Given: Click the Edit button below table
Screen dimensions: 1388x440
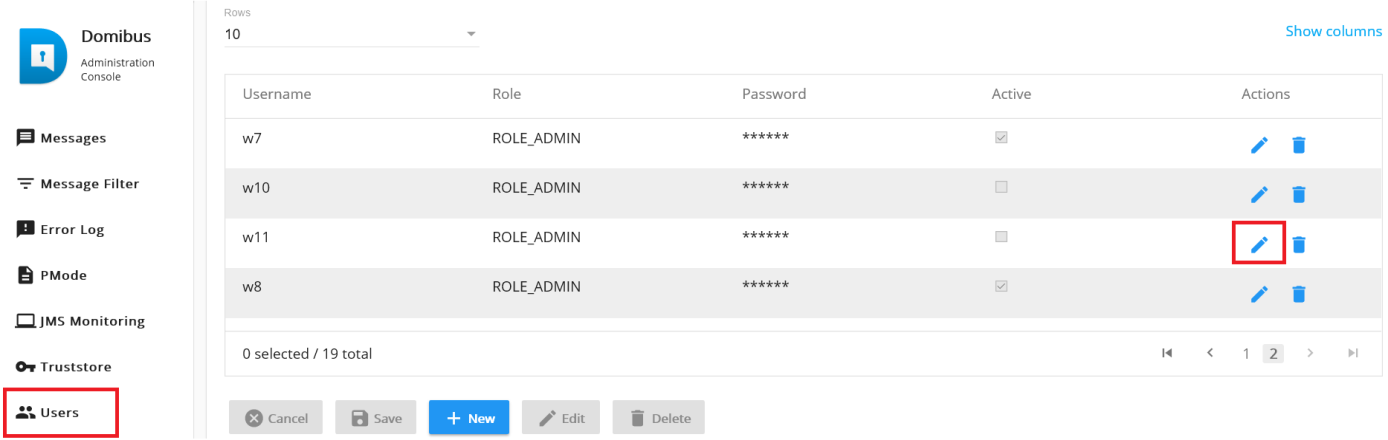Looking at the screenshot, I should pos(561,418).
